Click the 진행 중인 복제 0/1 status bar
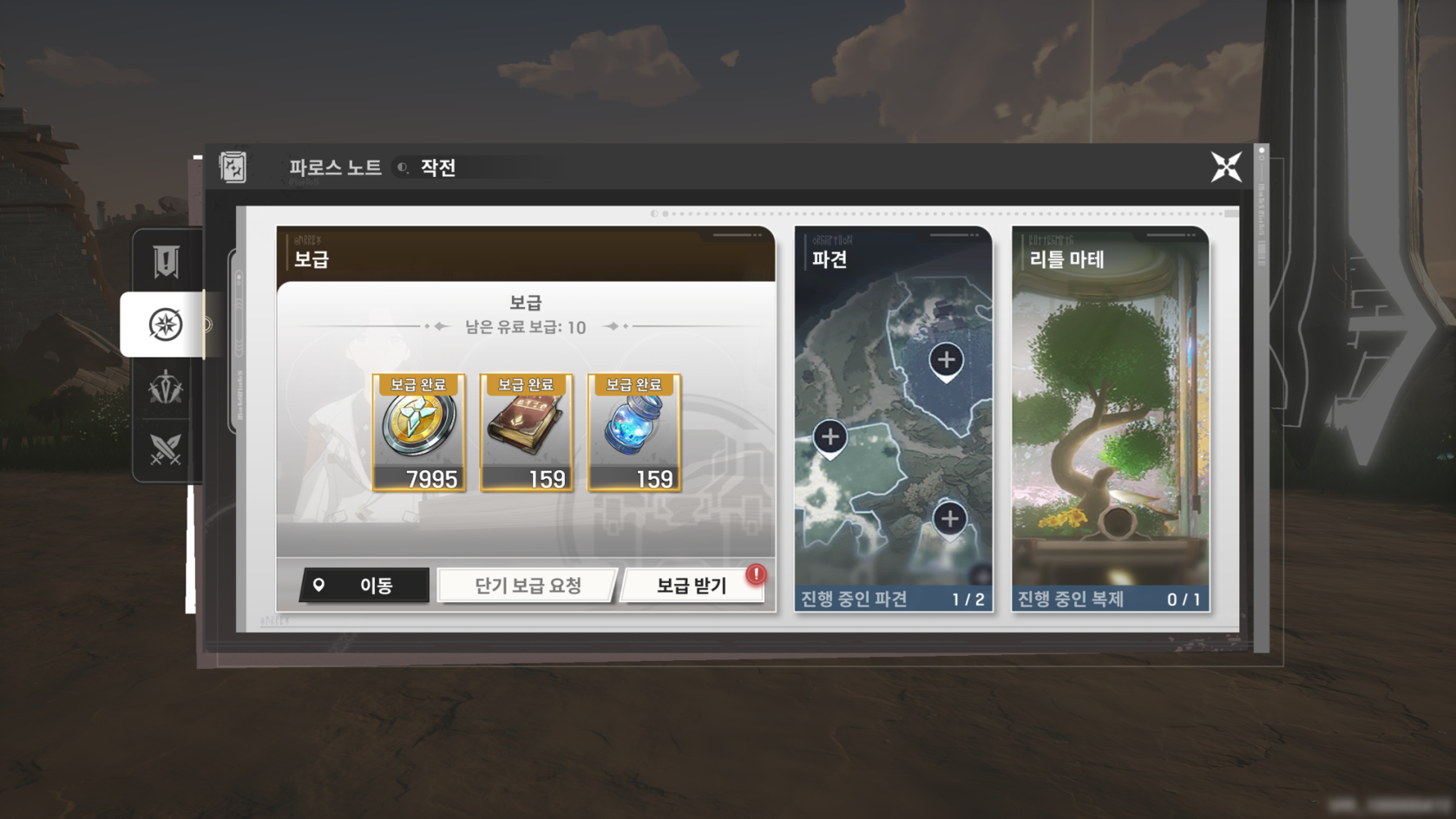 click(1110, 599)
